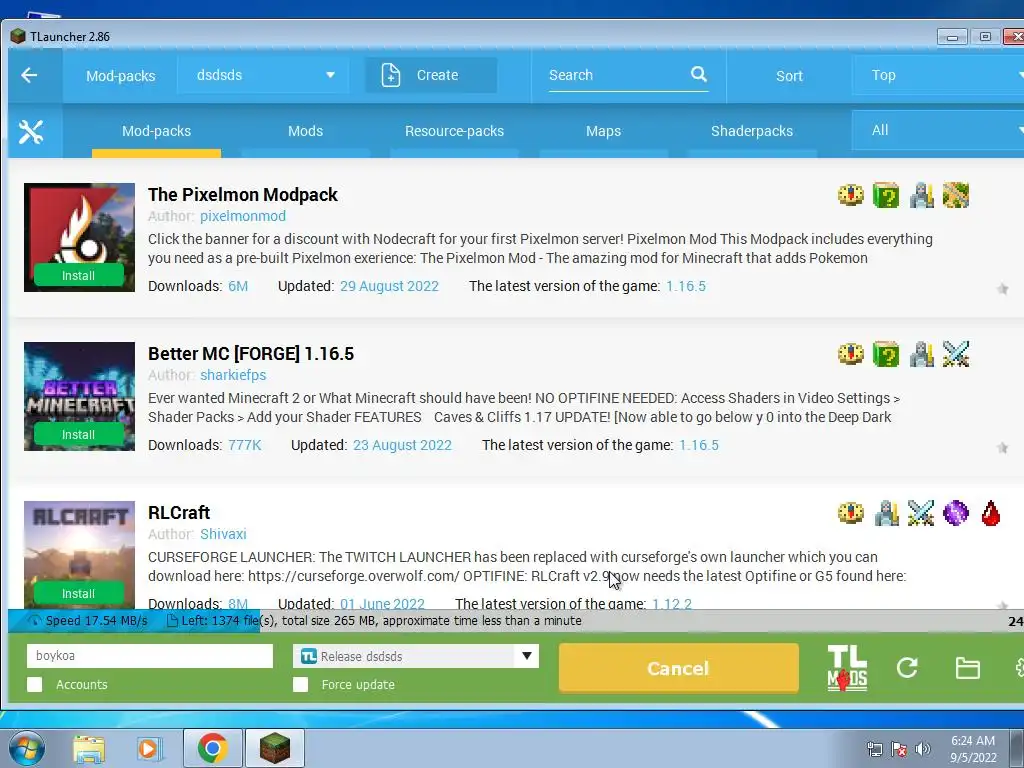The image size is (1024, 768).
Task: Open The Pixelmon Modpack title
Action: pyautogui.click(x=243, y=195)
